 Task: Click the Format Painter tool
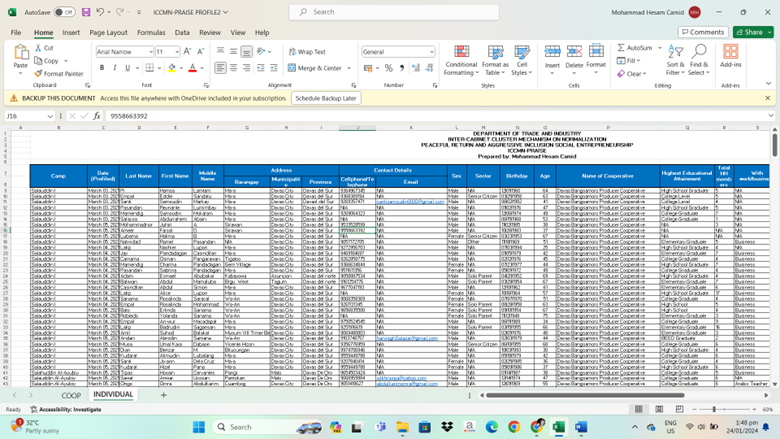(59, 73)
